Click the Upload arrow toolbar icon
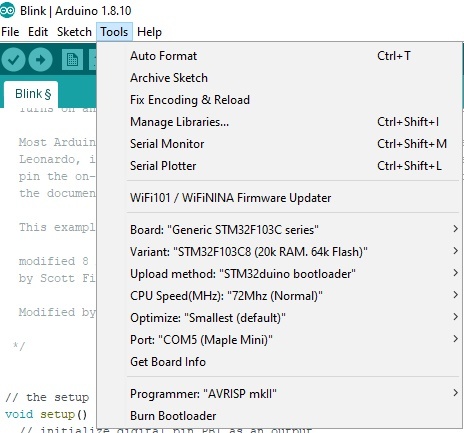This screenshot has width=464, height=433. [x=40, y=60]
